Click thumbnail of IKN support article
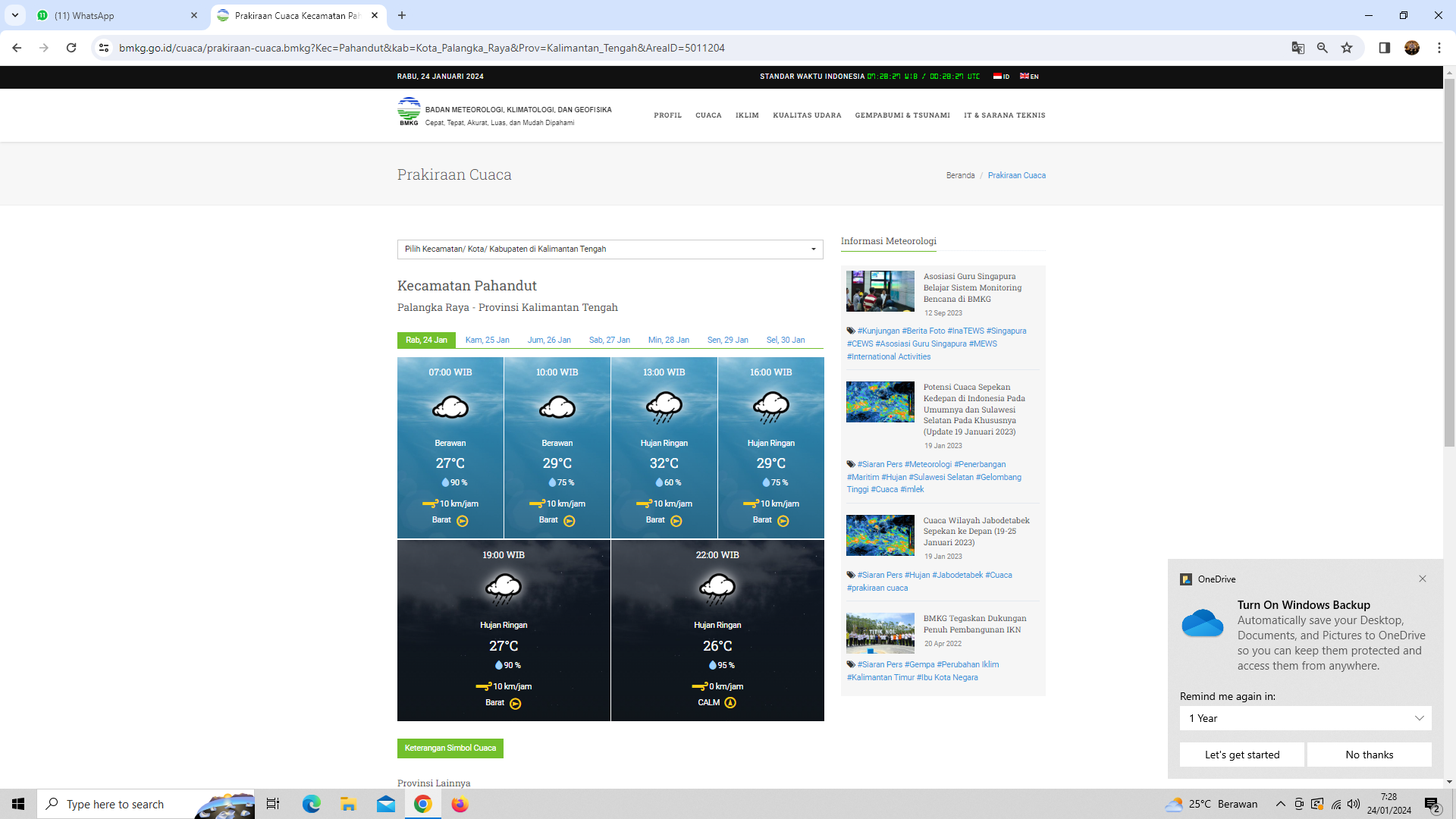Screen dimensions: 1456x819 pos(880,633)
